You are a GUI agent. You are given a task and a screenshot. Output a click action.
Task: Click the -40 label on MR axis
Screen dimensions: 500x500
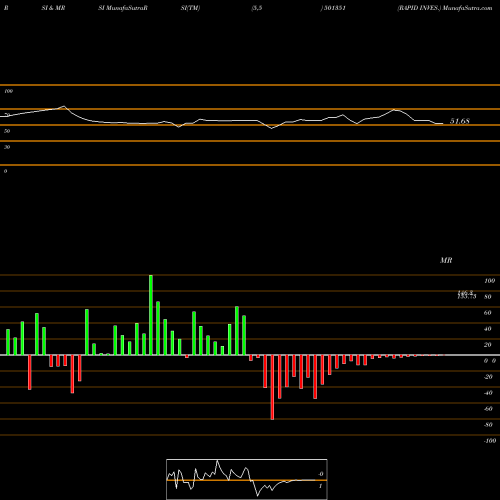488,393
